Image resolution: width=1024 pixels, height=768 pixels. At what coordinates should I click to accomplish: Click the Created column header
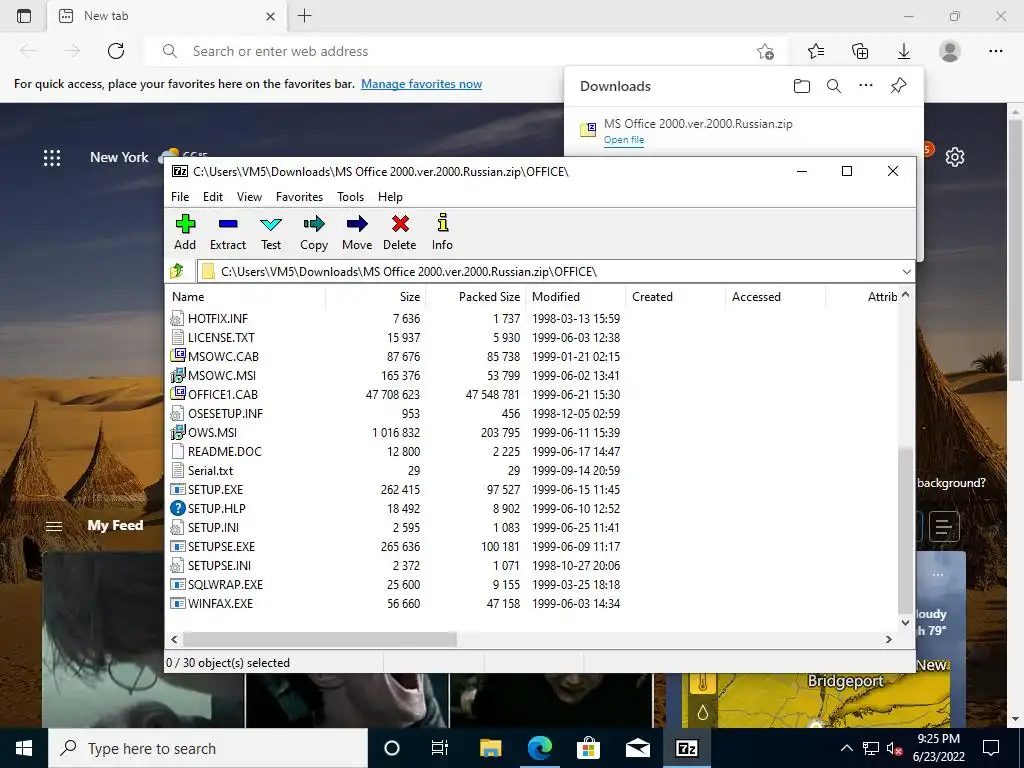coord(675,296)
